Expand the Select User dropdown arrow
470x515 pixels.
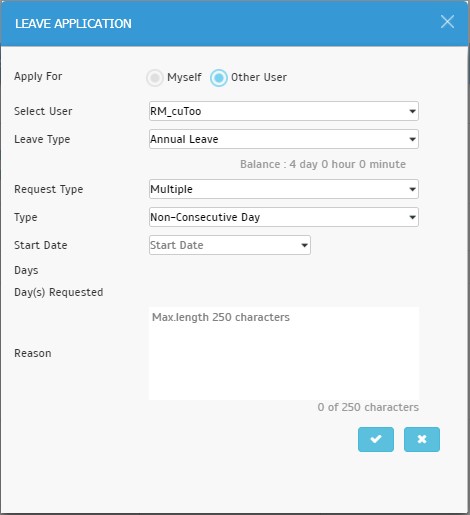point(412,111)
